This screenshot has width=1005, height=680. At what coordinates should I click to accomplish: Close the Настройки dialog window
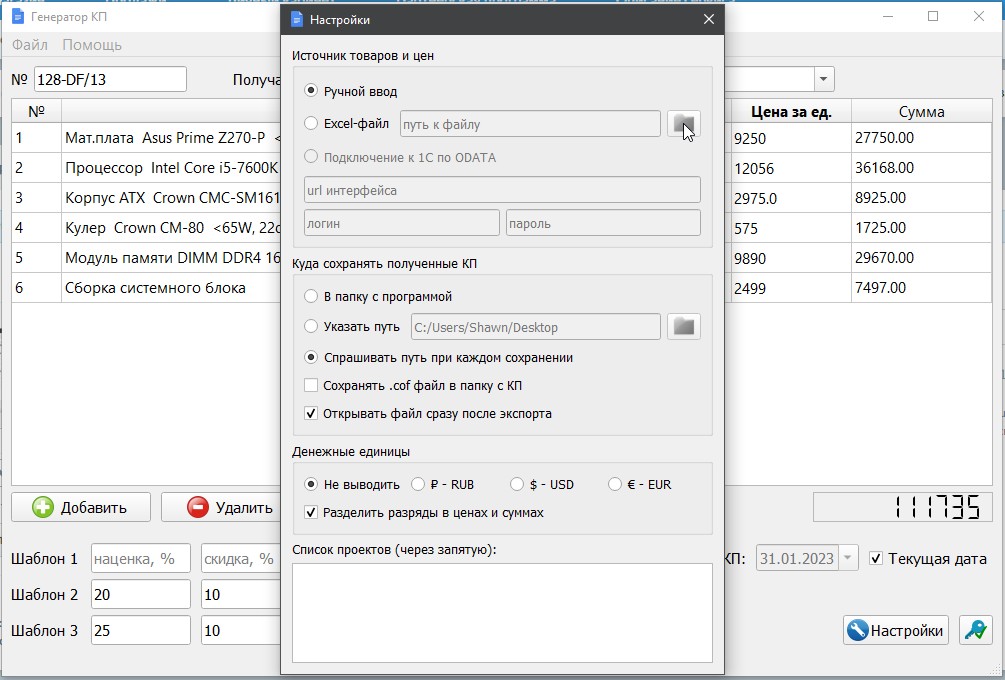coord(708,20)
